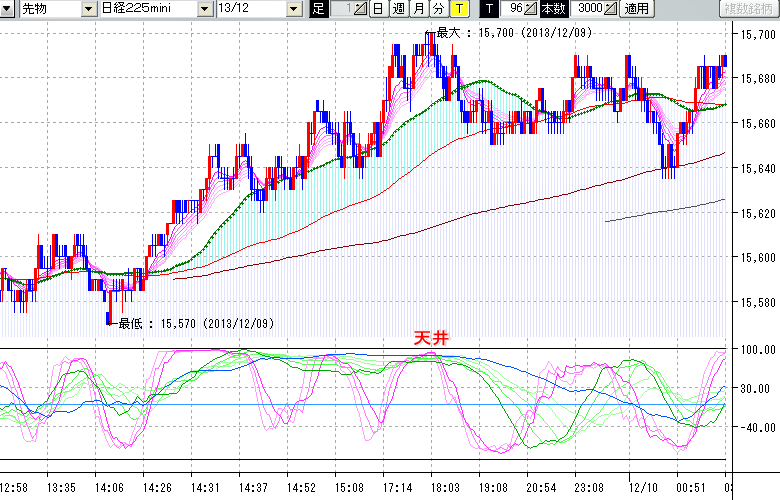Open the 先物 product type dropdown
Screen dimensions: 780x500
tap(89, 9)
